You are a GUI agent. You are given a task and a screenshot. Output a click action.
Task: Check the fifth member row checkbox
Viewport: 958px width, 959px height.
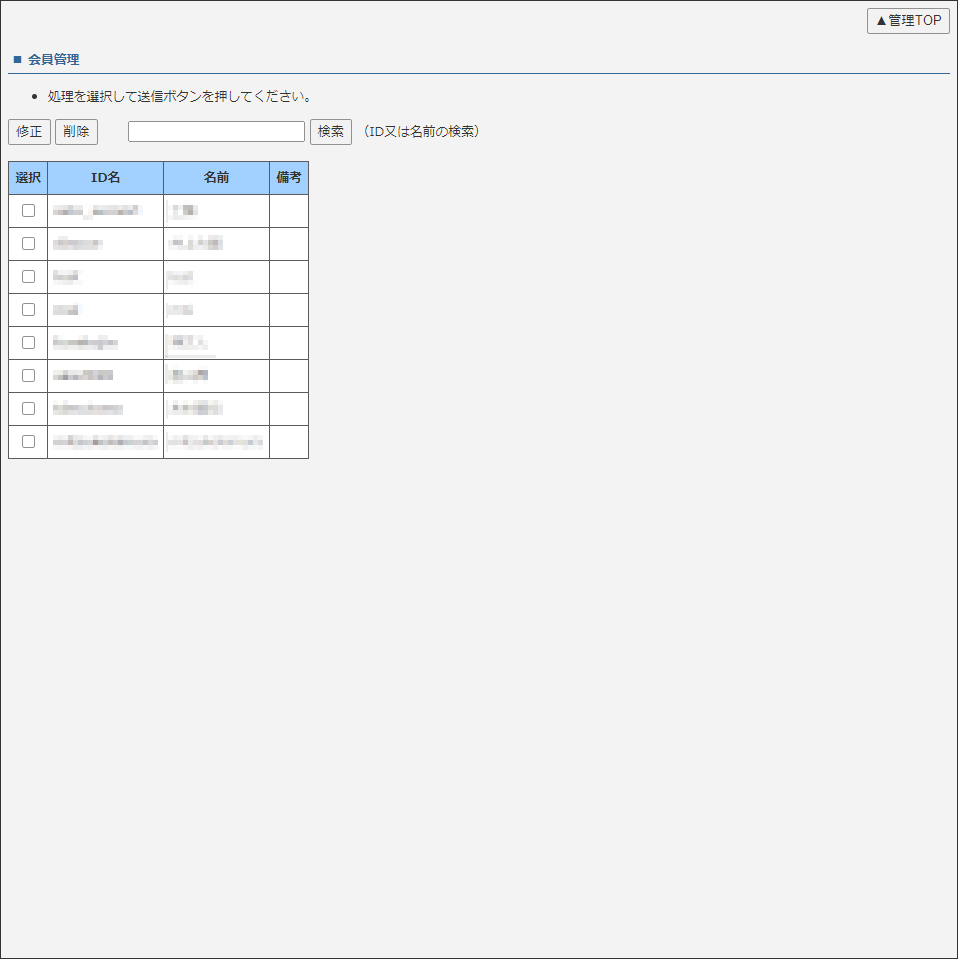pos(28,342)
